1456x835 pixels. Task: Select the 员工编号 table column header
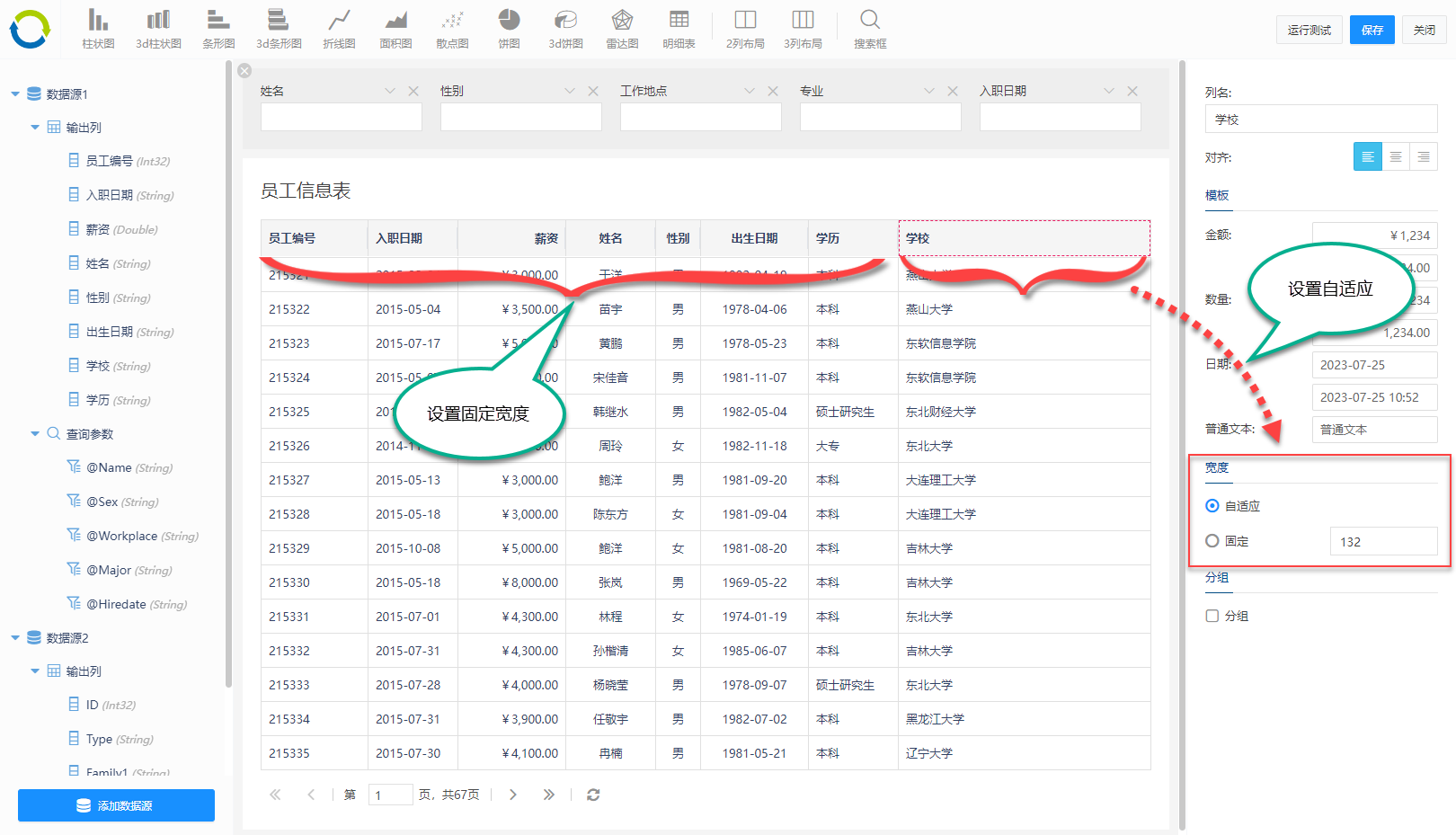click(315, 238)
